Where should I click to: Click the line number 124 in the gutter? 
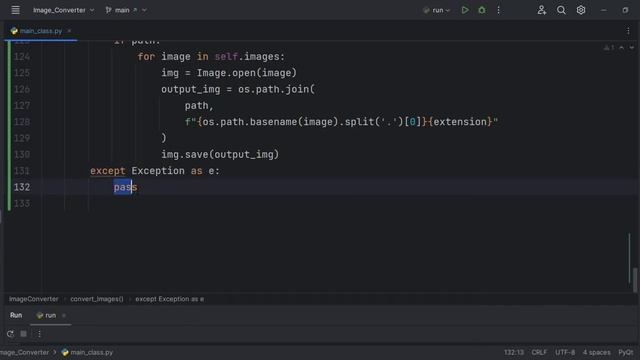tap(22, 56)
